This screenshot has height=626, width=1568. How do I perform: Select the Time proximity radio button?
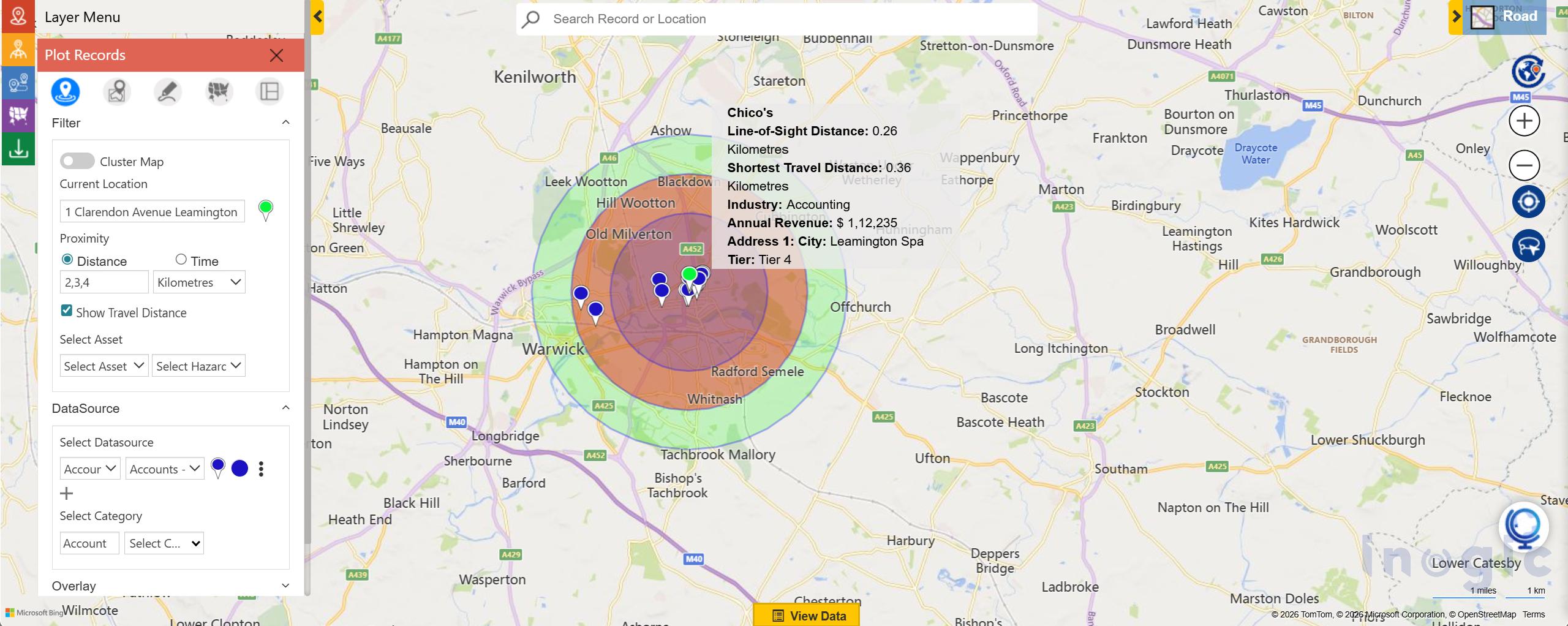tap(181, 259)
